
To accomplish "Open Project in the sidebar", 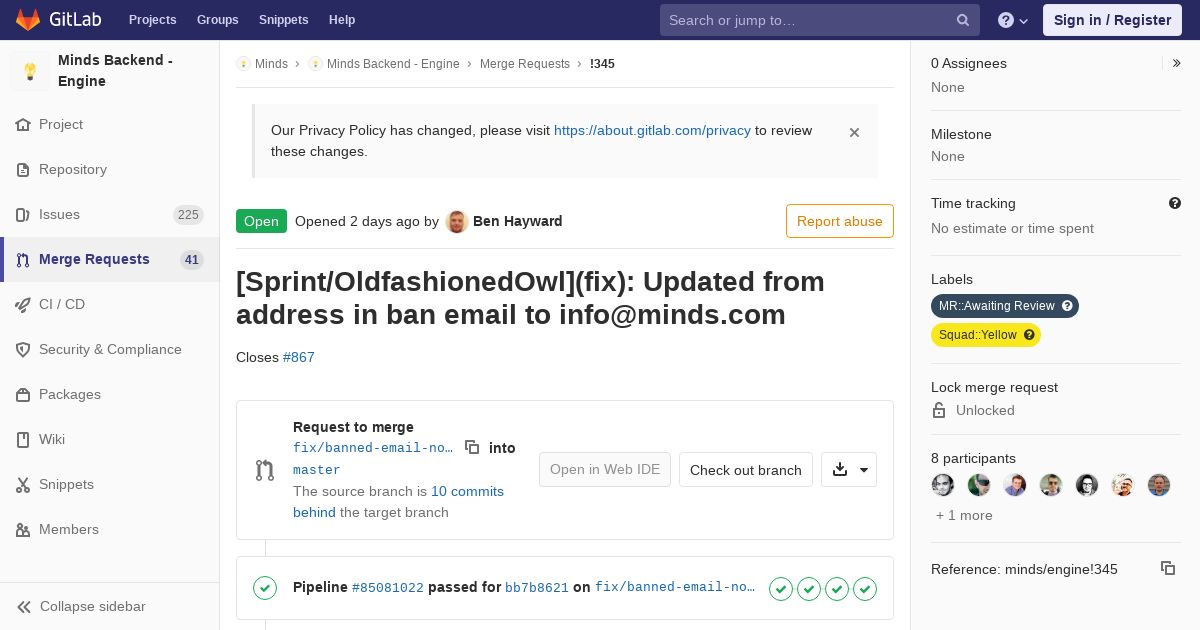I will click(x=110, y=124).
